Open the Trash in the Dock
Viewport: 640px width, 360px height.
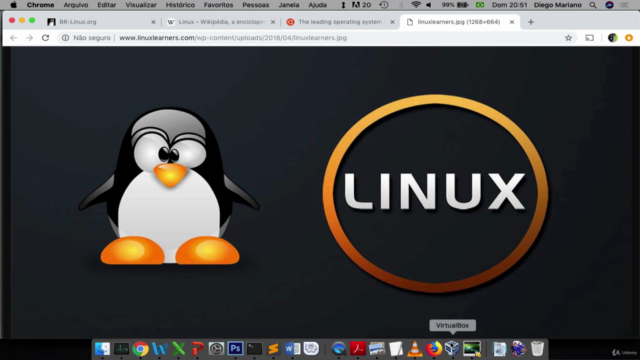click(538, 349)
